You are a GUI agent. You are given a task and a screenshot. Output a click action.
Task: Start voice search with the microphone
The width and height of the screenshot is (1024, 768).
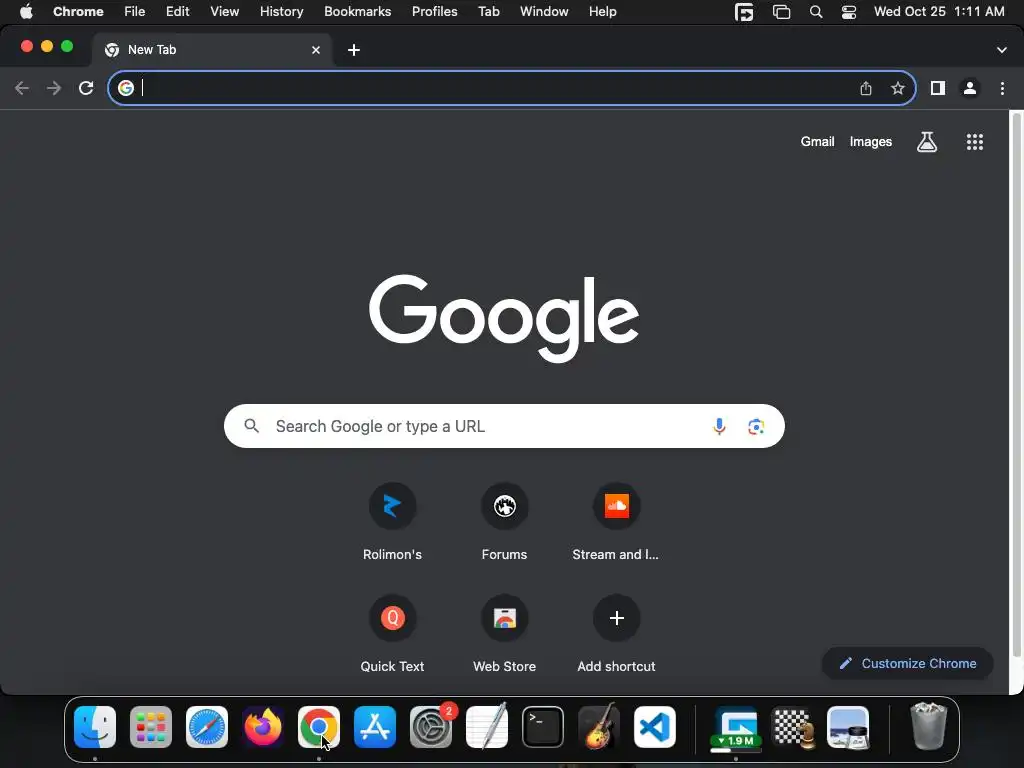(719, 426)
